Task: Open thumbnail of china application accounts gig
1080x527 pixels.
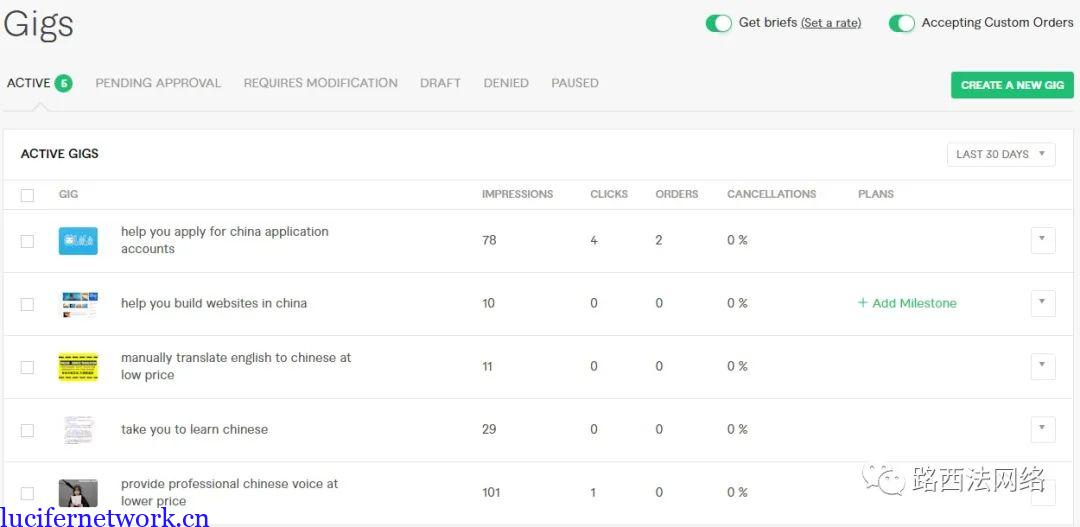Action: pyautogui.click(x=78, y=241)
